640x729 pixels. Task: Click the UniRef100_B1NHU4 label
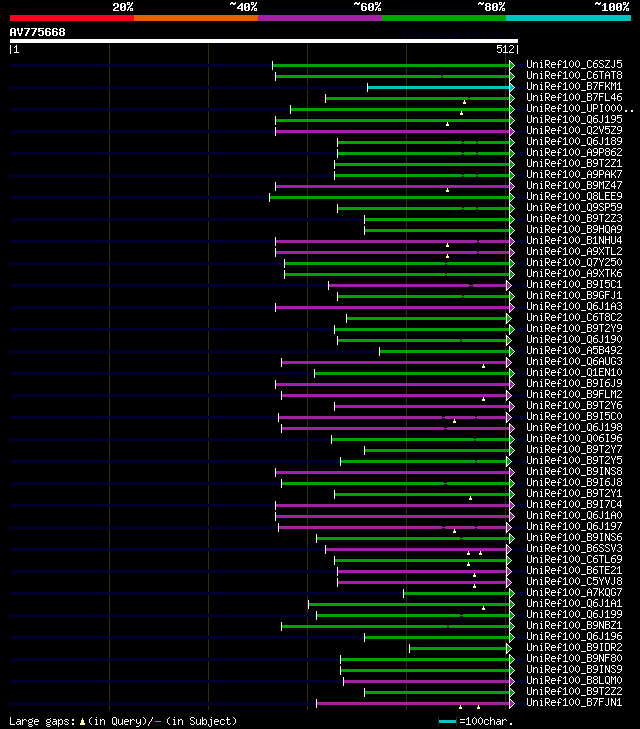(x=574, y=240)
